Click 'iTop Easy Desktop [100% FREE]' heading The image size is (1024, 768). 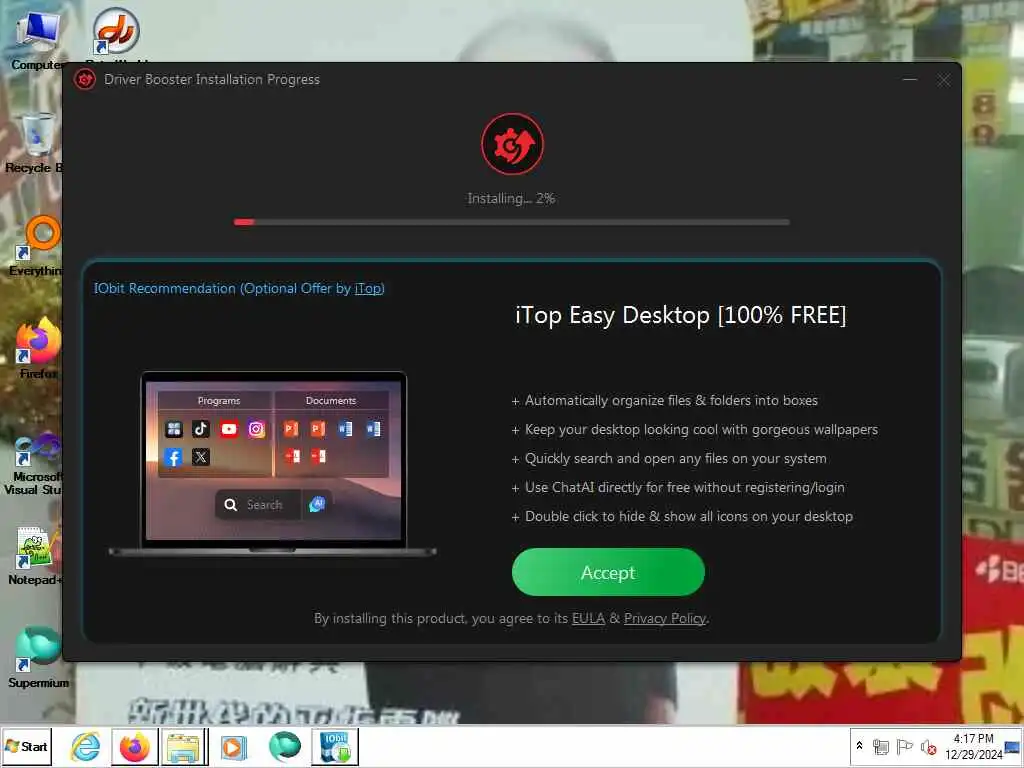[x=680, y=315]
